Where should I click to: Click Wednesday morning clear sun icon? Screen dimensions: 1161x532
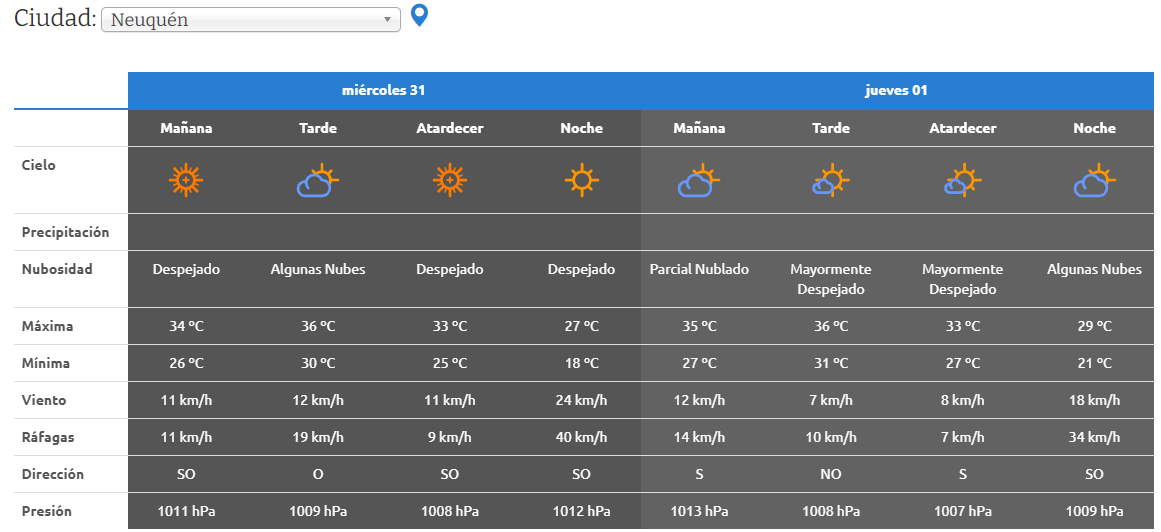186,180
